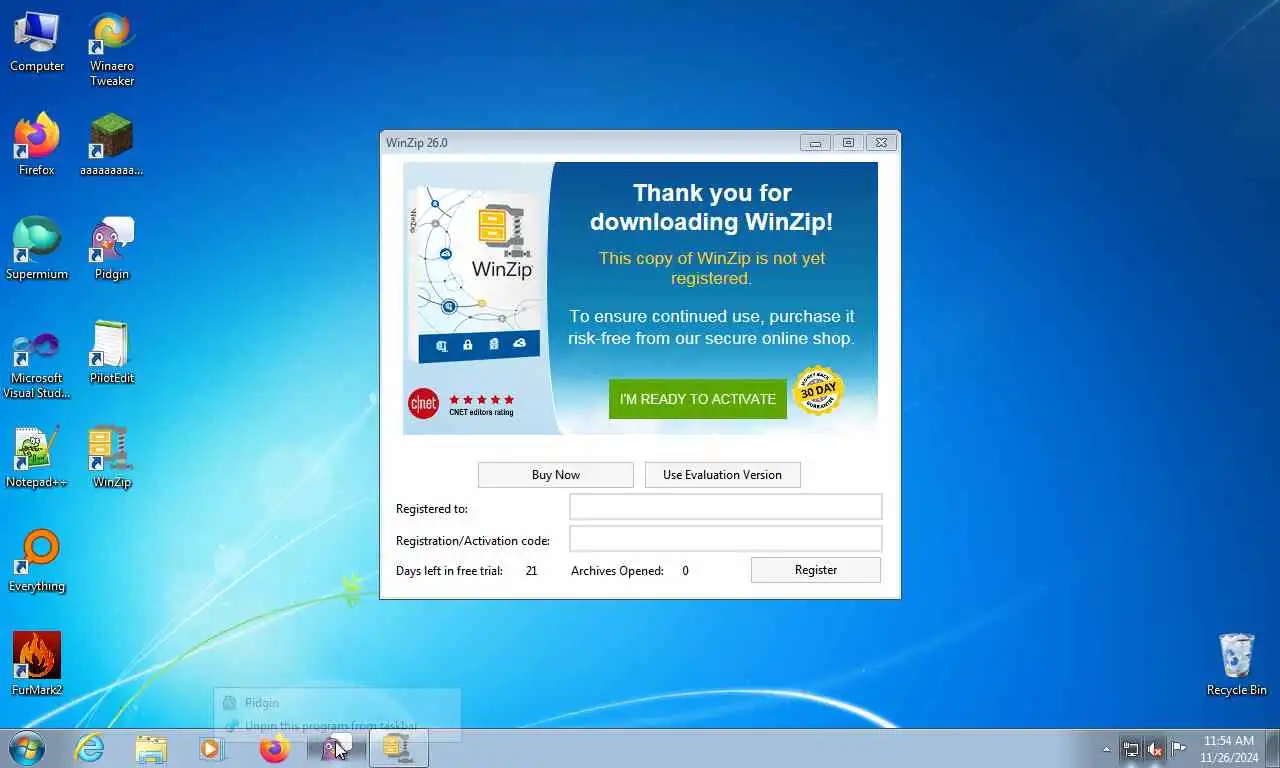Focus the Registered to input field
Image resolution: width=1280 pixels, height=768 pixels.
pos(726,507)
